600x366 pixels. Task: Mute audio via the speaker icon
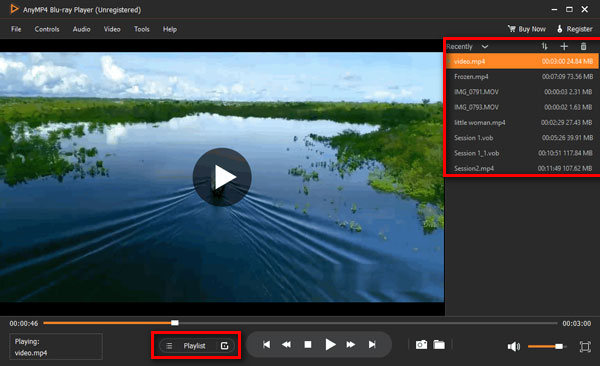(514, 346)
